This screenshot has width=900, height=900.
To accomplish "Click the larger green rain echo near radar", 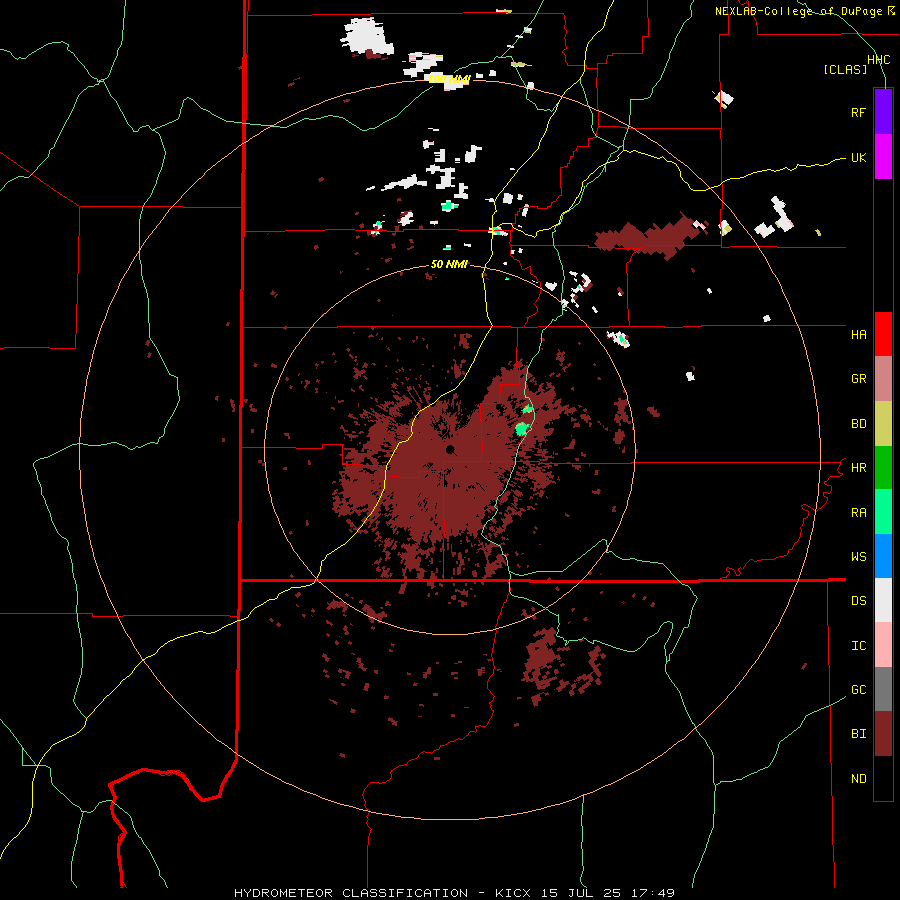I will click(522, 428).
